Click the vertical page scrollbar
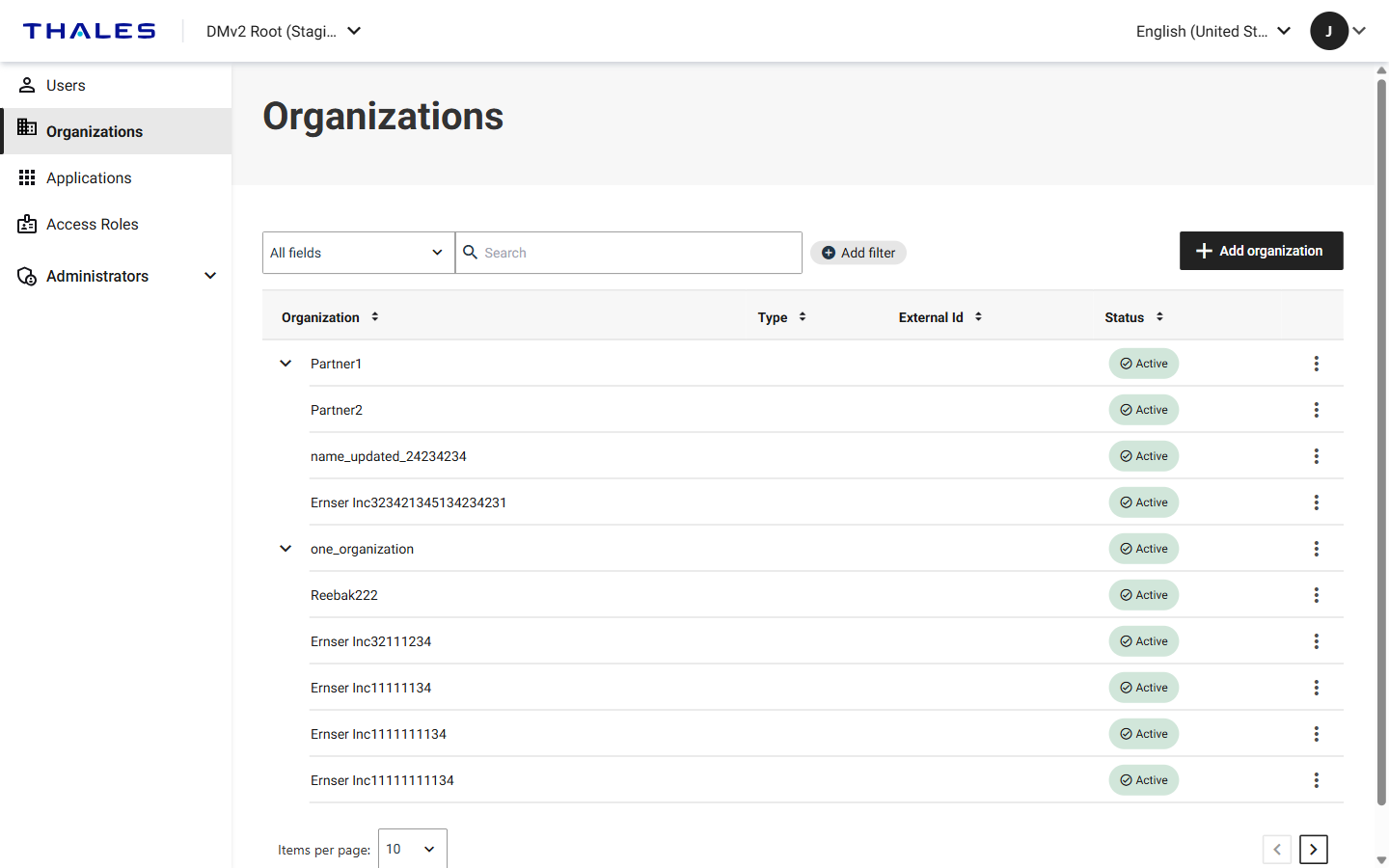 tap(1381, 442)
